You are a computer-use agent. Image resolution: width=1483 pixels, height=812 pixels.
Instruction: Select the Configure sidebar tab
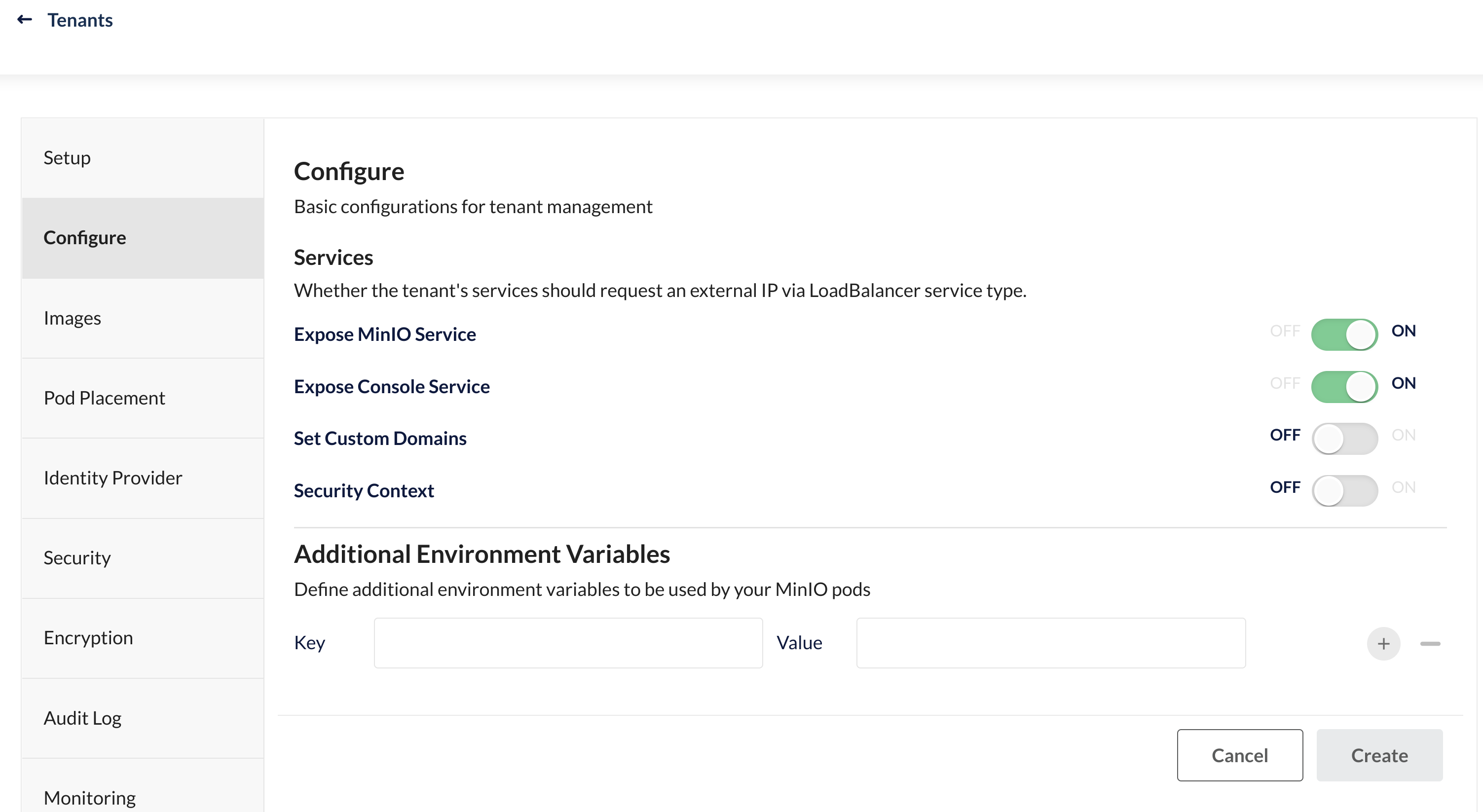pos(85,238)
